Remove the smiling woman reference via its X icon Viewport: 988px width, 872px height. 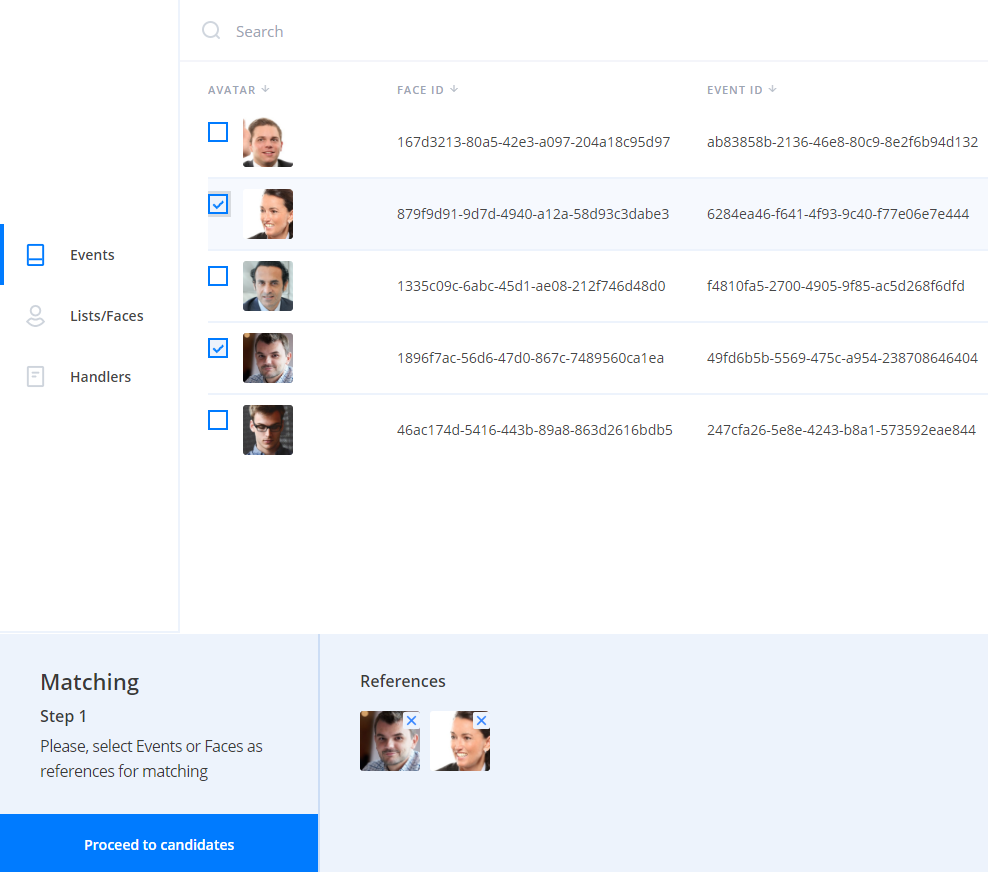(481, 719)
